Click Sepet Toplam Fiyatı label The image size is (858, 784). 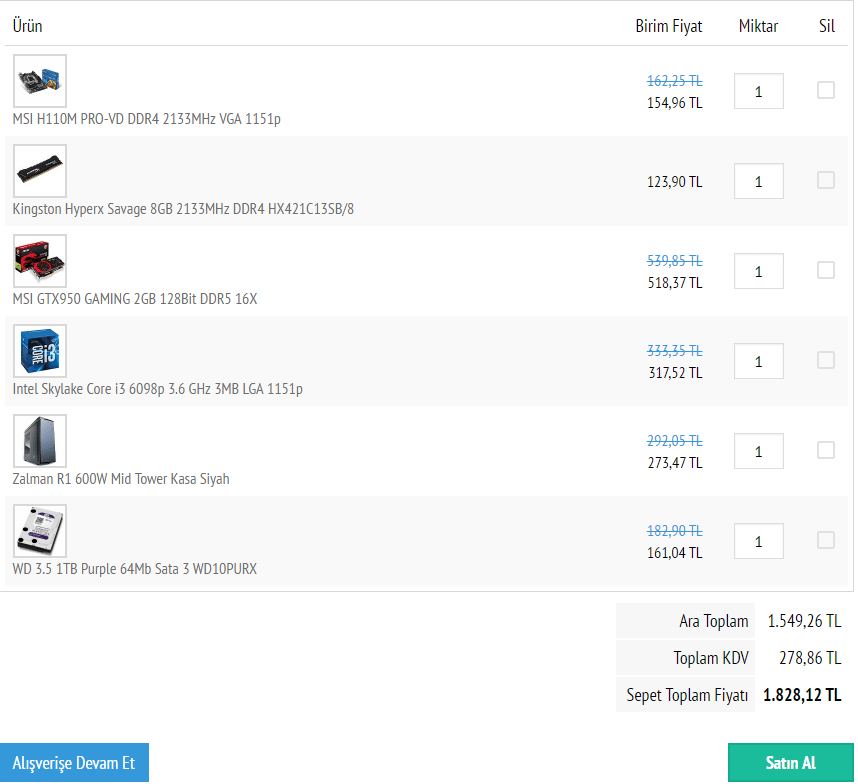[687, 695]
